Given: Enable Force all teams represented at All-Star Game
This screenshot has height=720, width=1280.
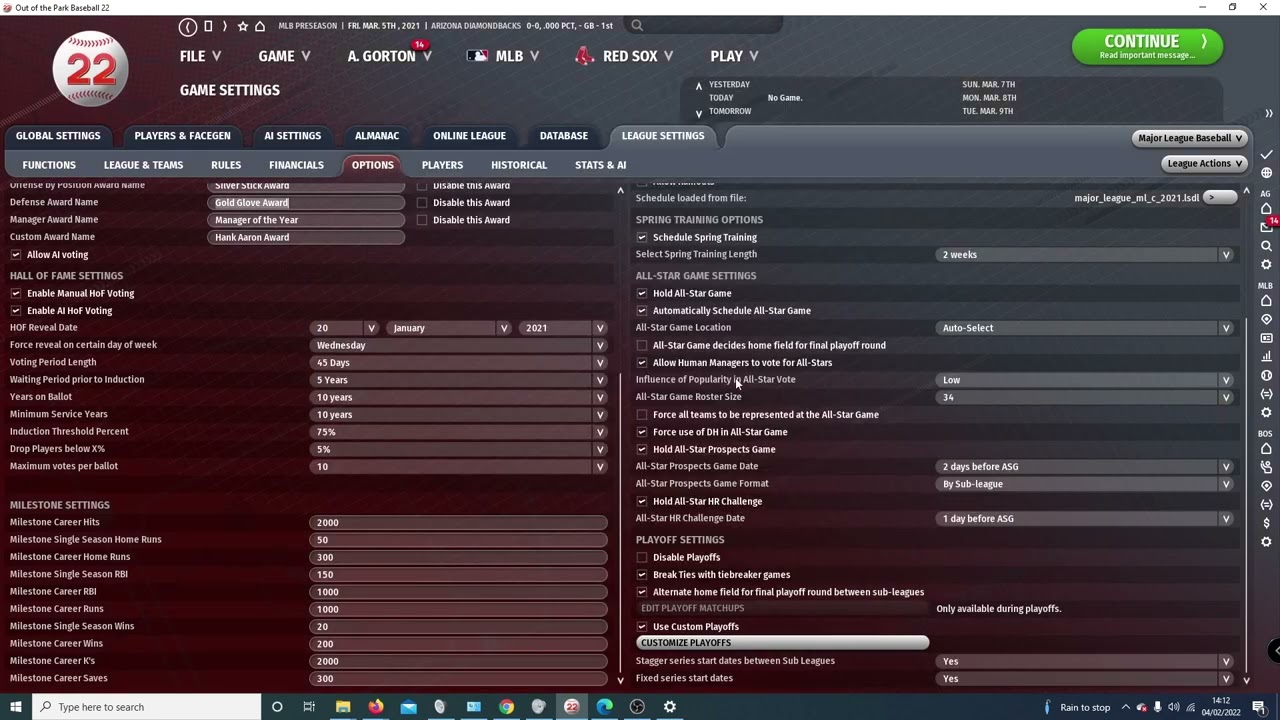Looking at the screenshot, I should pos(642,415).
